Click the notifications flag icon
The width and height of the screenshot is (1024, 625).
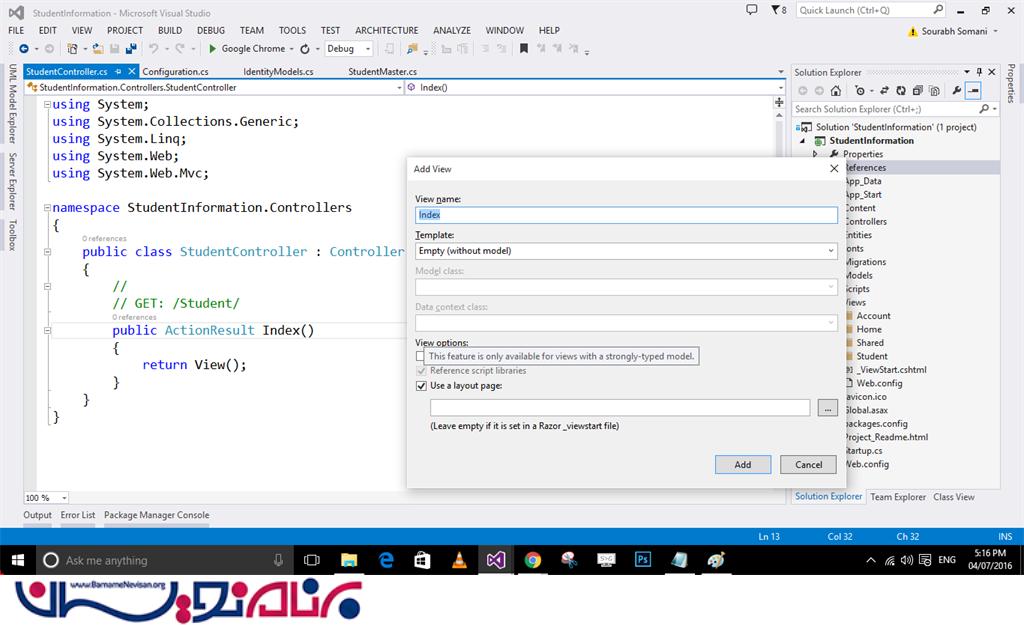click(774, 10)
